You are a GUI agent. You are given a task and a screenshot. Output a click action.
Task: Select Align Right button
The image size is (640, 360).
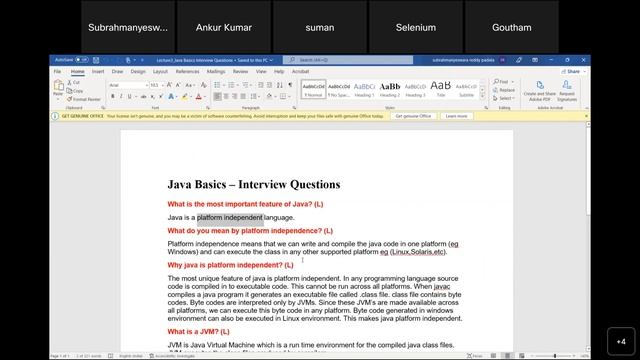234,96
